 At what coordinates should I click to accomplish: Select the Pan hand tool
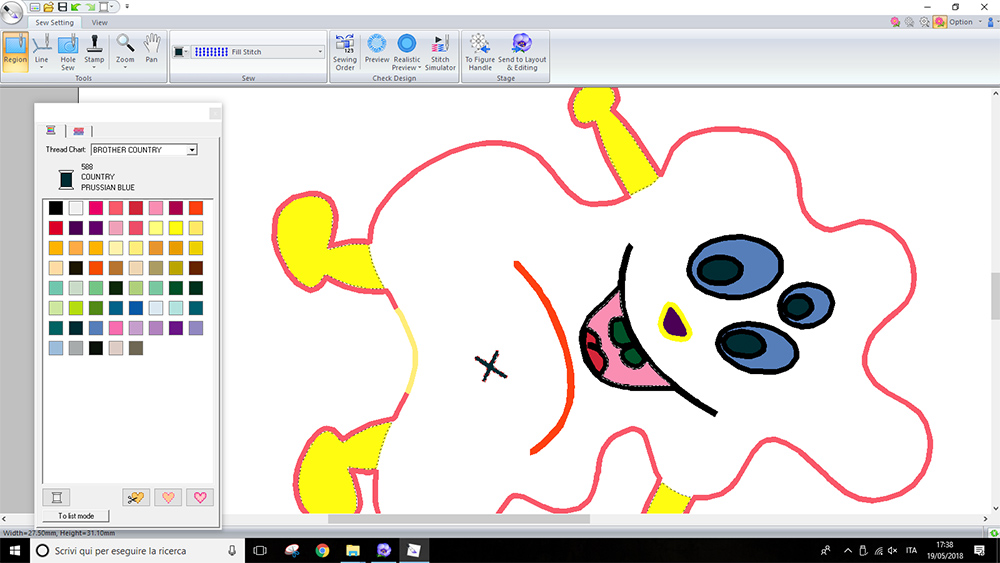151,48
